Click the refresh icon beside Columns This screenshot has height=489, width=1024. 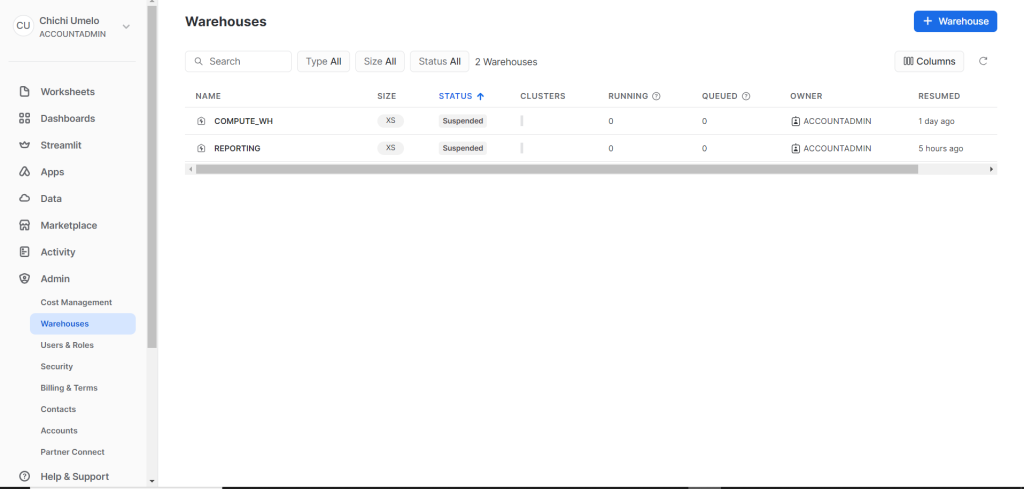click(983, 61)
